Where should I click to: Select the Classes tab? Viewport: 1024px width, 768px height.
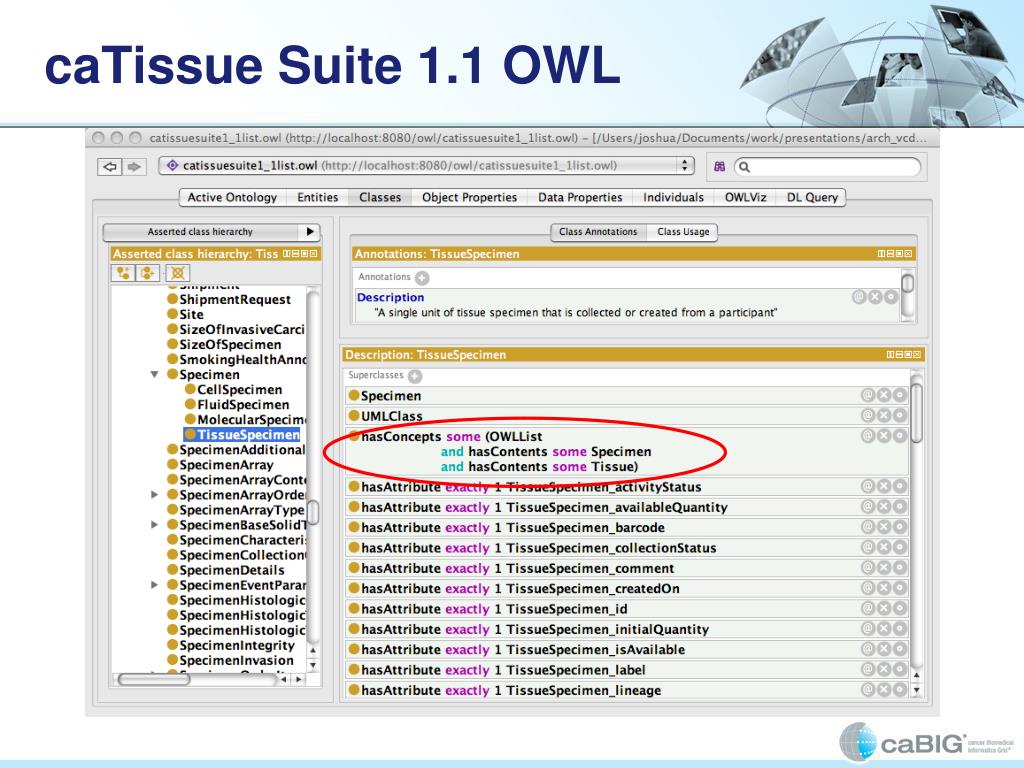click(x=380, y=197)
